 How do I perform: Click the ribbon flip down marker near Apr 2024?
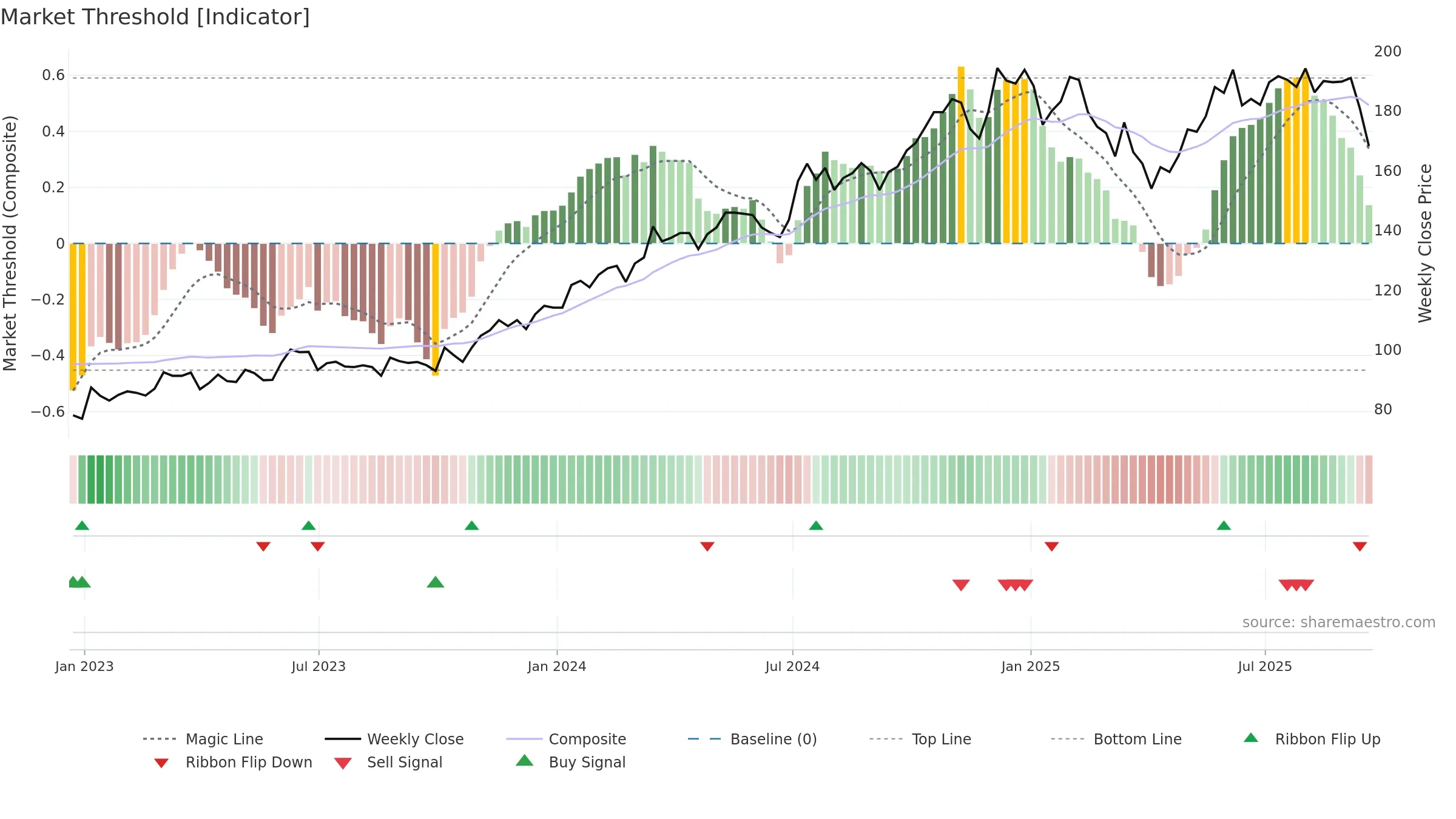tap(707, 547)
